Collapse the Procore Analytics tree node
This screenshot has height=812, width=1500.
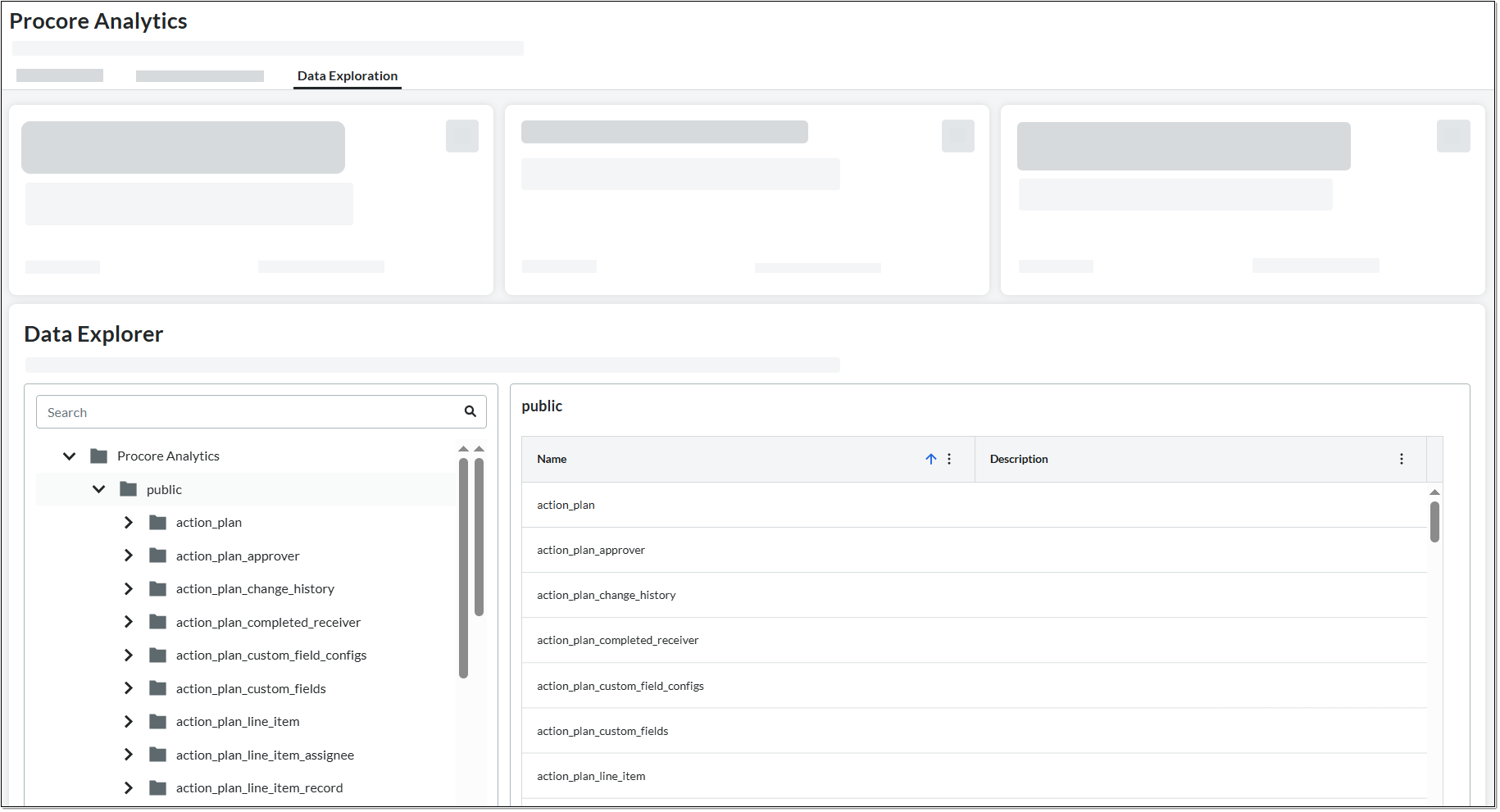(70, 456)
